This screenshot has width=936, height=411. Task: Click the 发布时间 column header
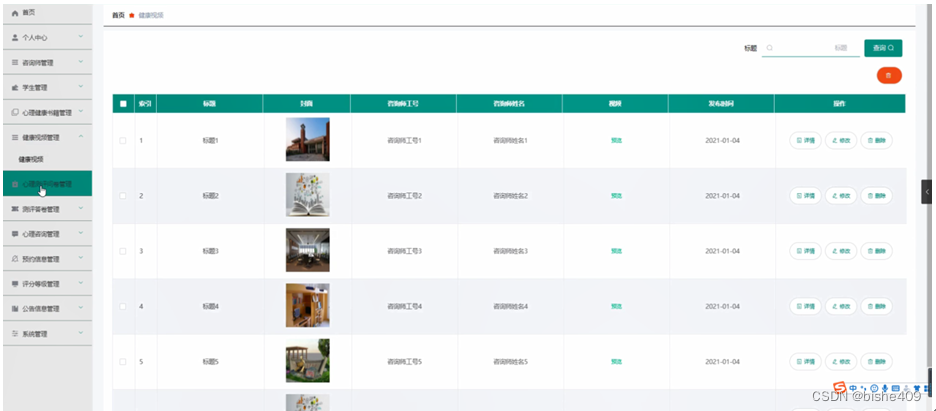pos(722,103)
